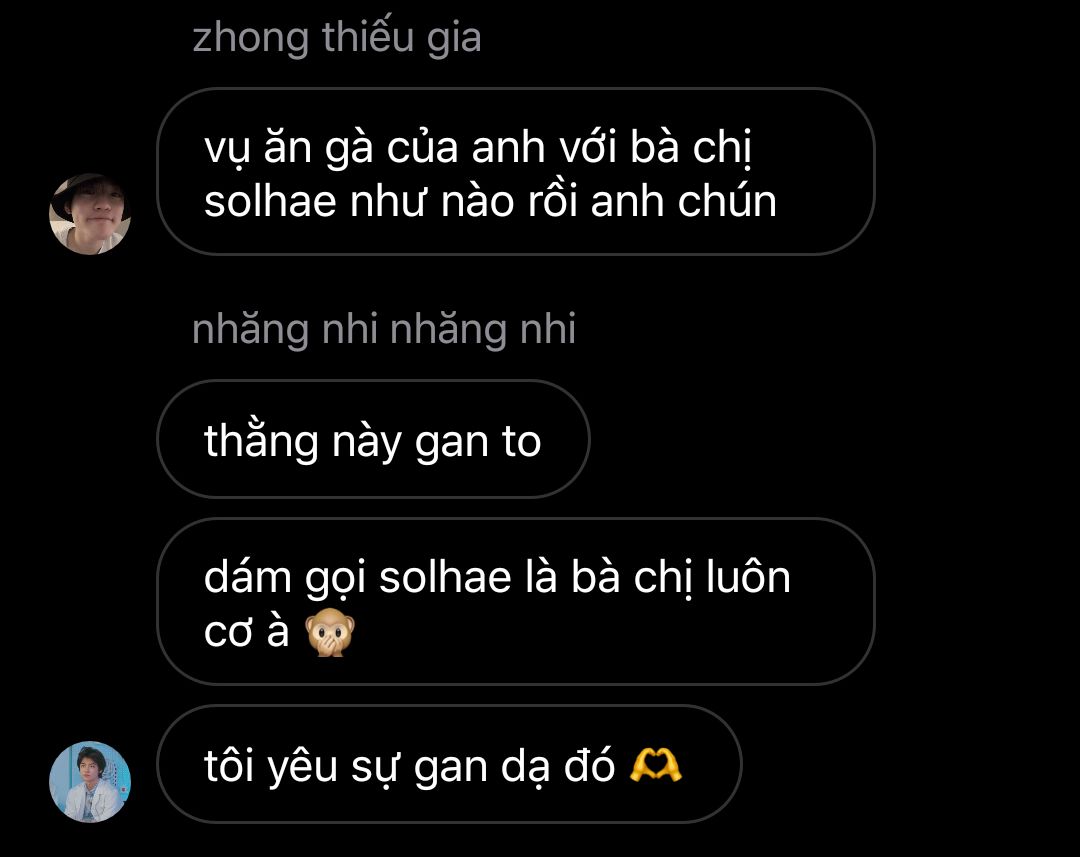The height and width of the screenshot is (857, 1080).
Task: Select the 'vụ ăn gà của anh' message bubble
Action: (x=516, y=172)
